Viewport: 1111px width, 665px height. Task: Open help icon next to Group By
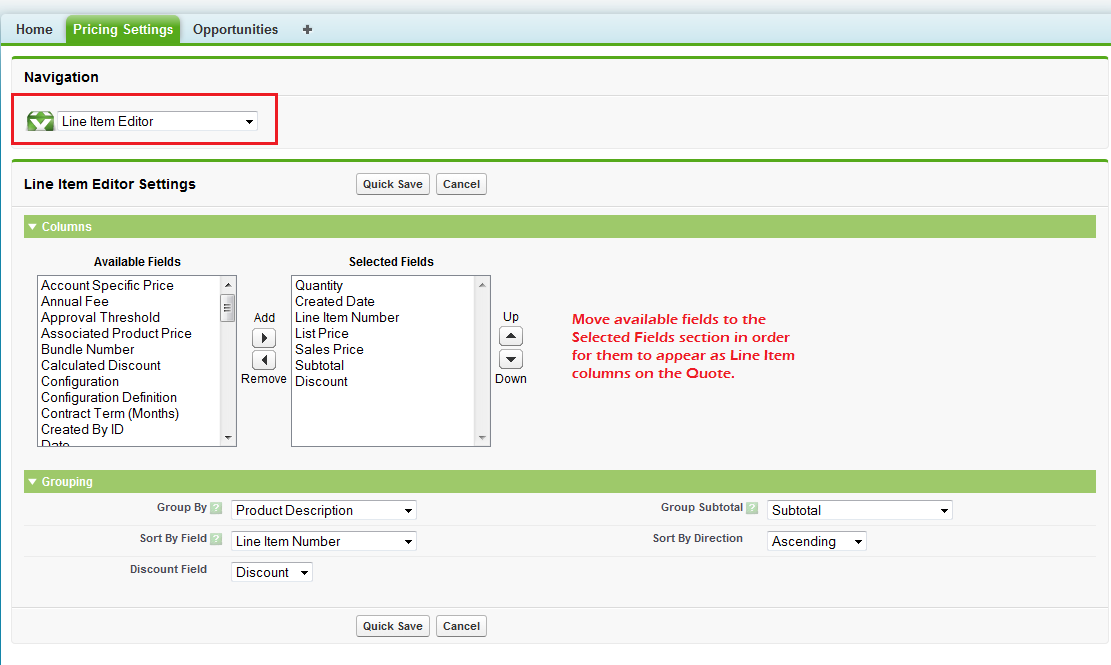[216, 508]
